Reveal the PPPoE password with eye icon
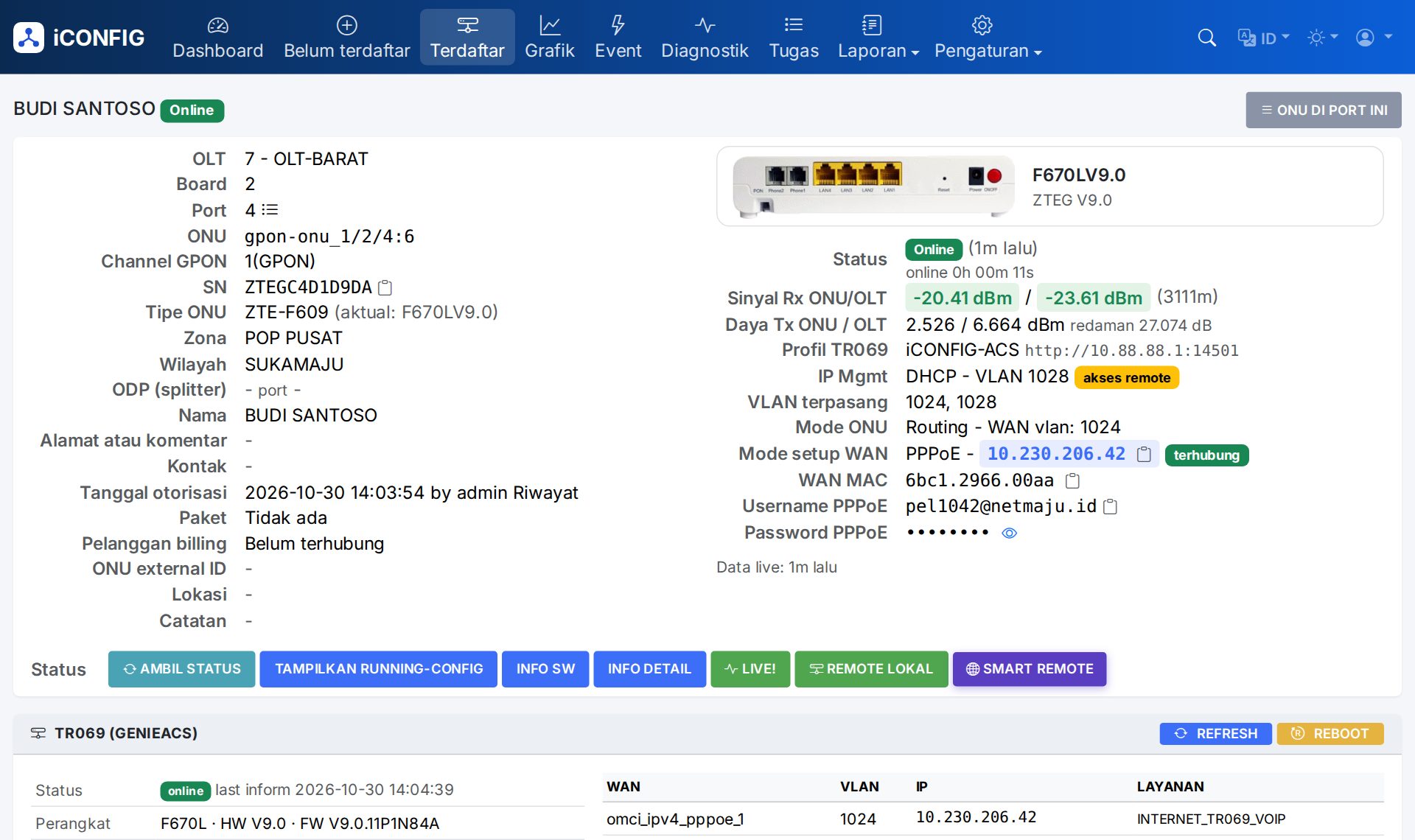Image resolution: width=1415 pixels, height=840 pixels. point(1010,533)
